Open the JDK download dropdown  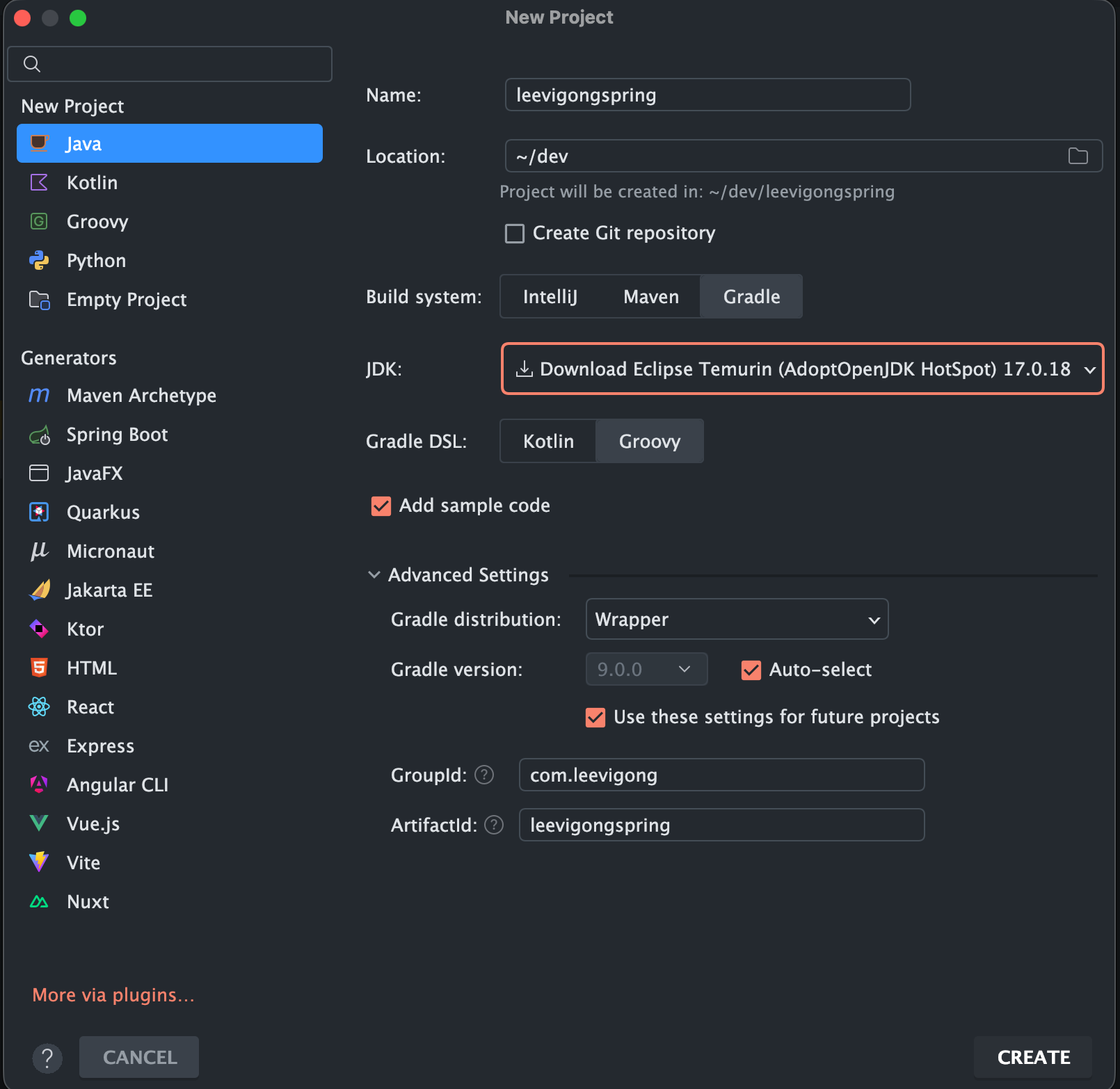click(x=802, y=369)
